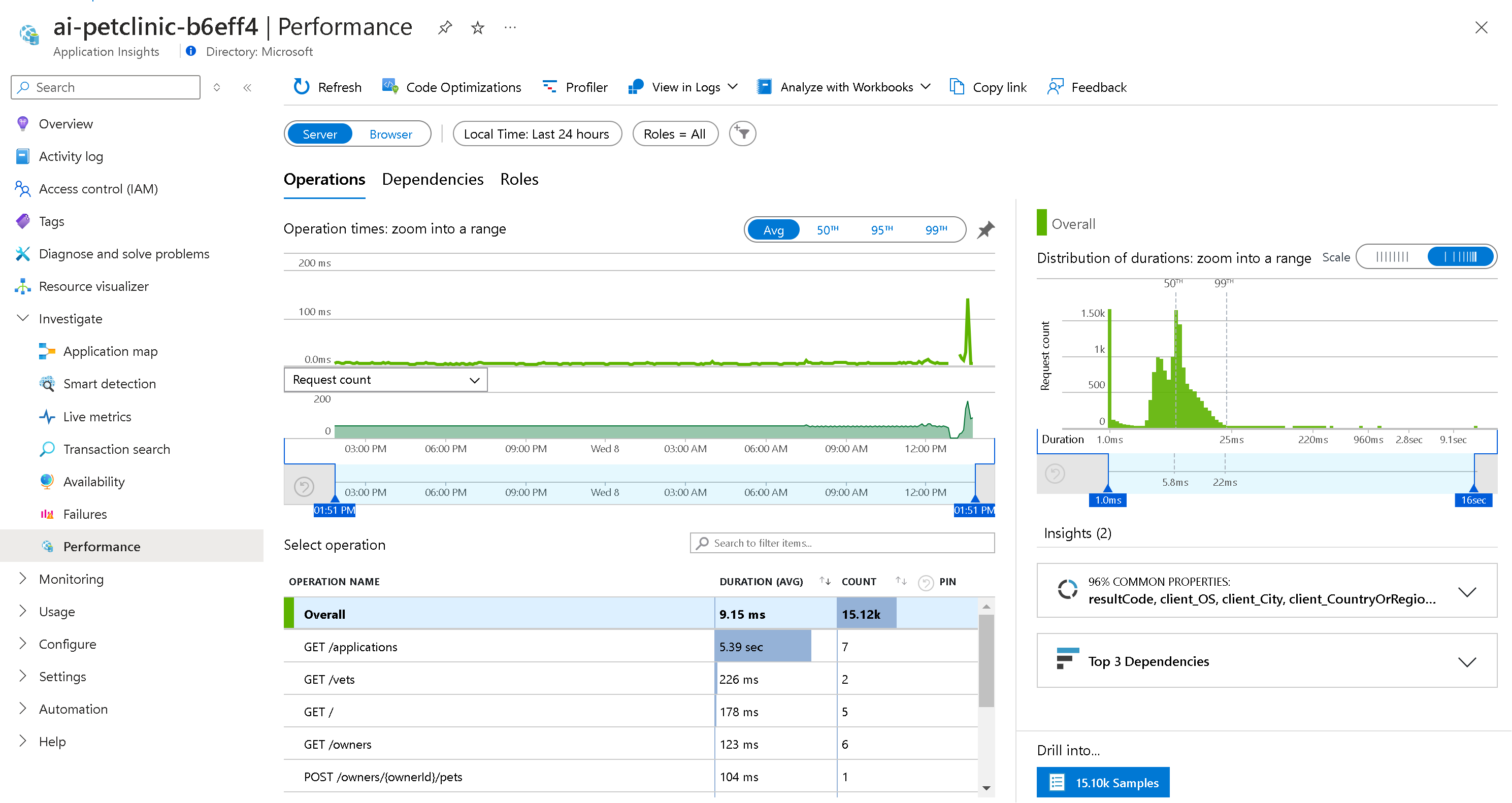
Task: Open Failures page
Action: (x=85, y=514)
